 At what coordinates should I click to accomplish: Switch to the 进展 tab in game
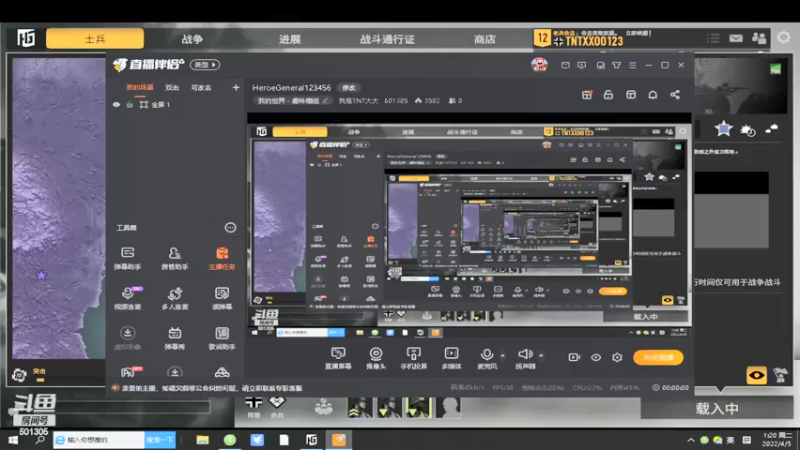pos(289,39)
